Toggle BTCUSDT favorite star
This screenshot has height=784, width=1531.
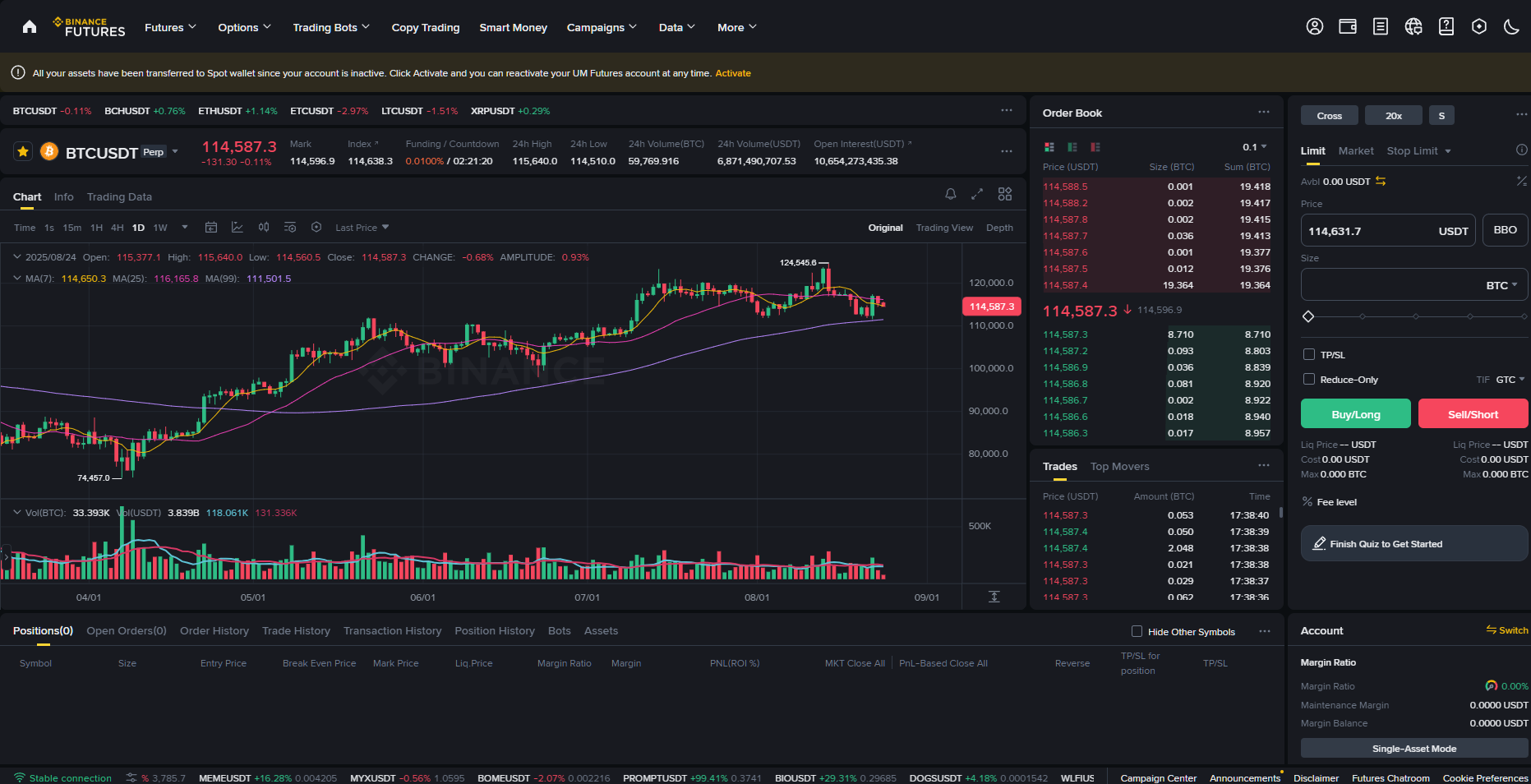click(23, 152)
